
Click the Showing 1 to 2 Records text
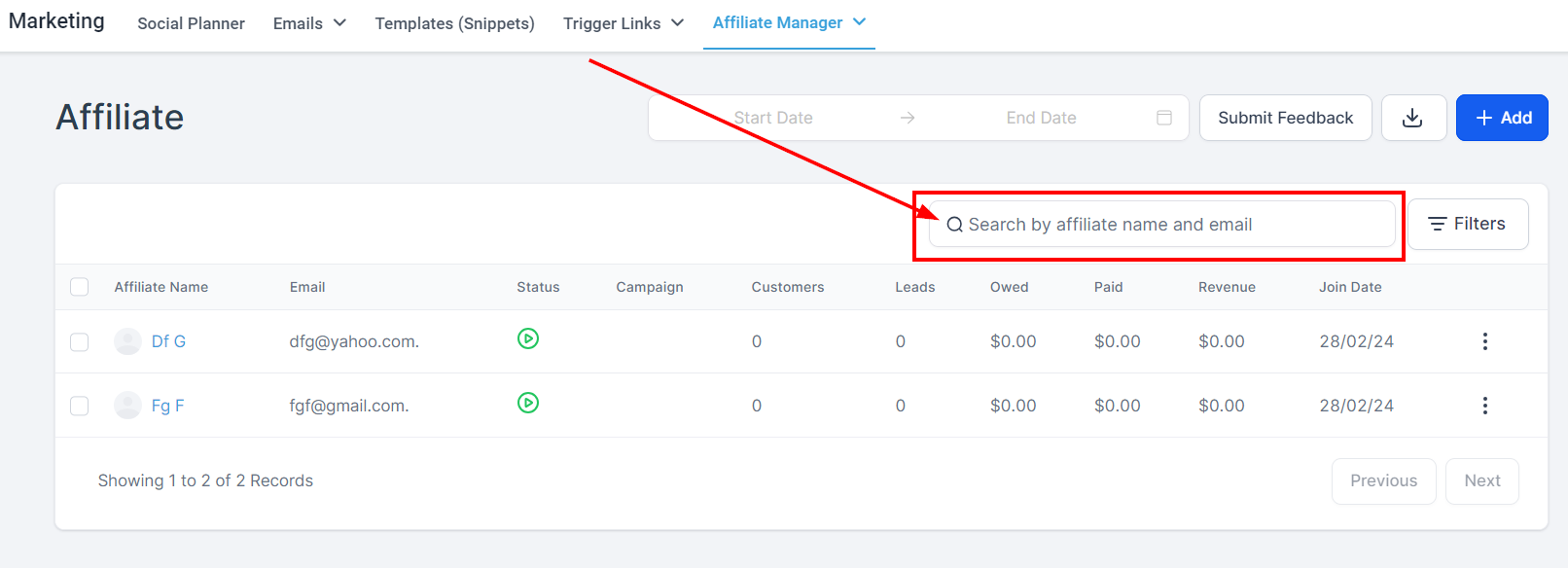205,480
